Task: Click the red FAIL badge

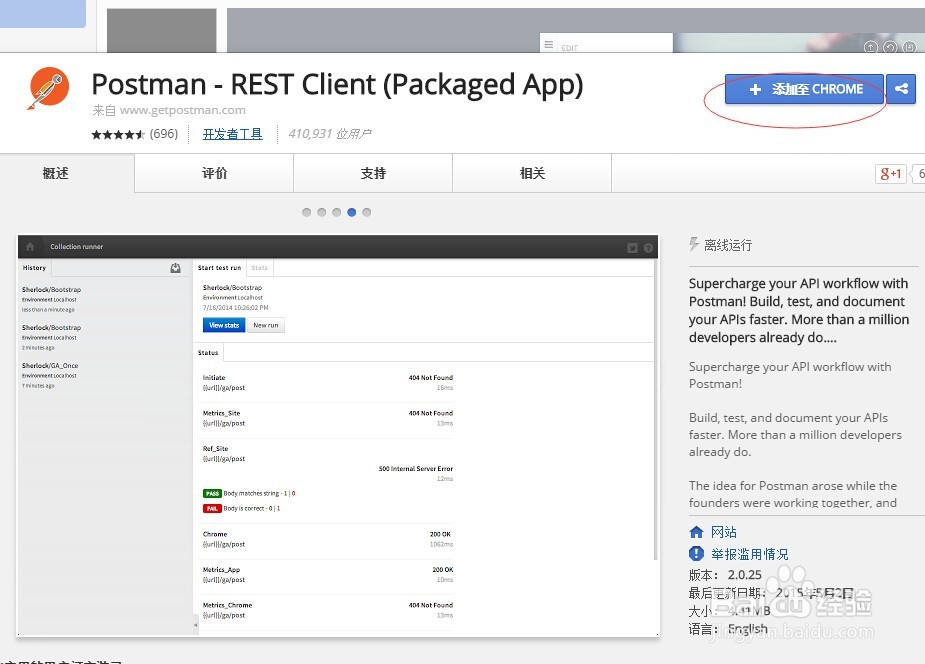Action: (212, 508)
